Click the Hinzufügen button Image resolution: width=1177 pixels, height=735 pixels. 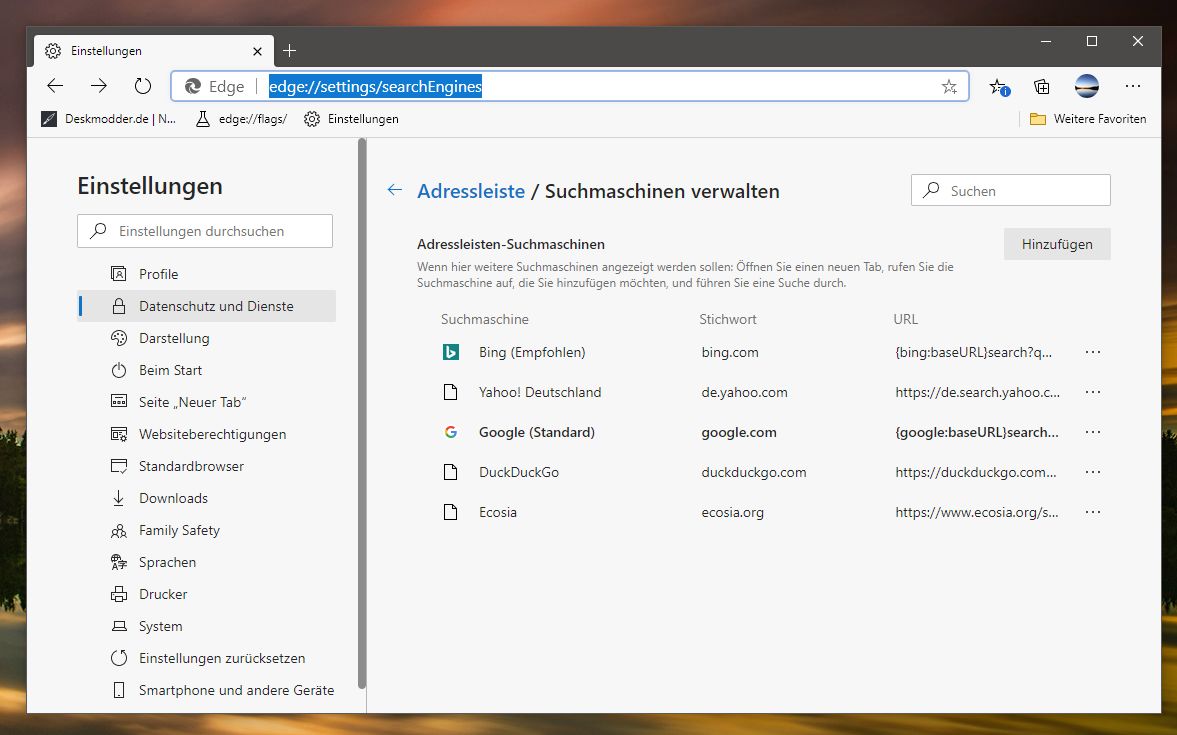(x=1057, y=244)
